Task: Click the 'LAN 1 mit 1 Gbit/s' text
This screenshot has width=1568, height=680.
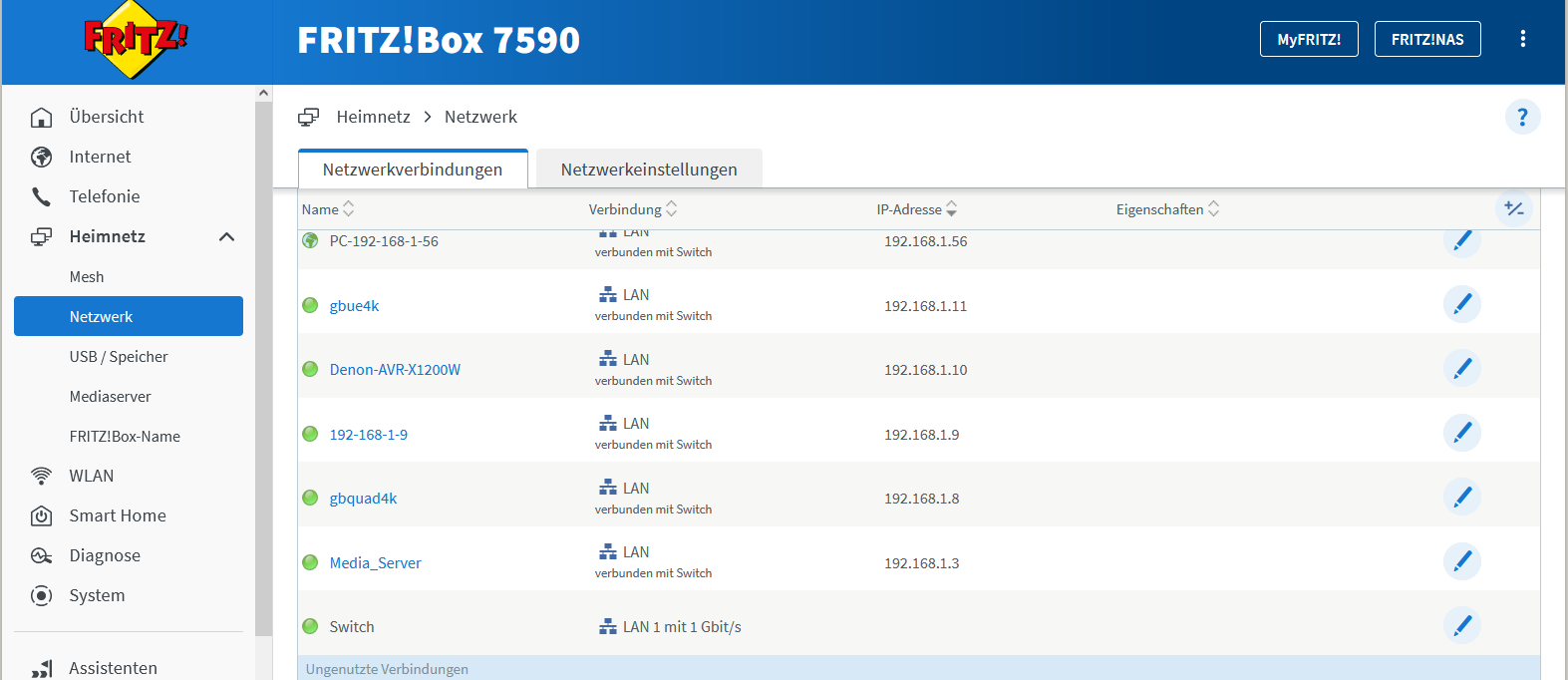Action: 682,626
